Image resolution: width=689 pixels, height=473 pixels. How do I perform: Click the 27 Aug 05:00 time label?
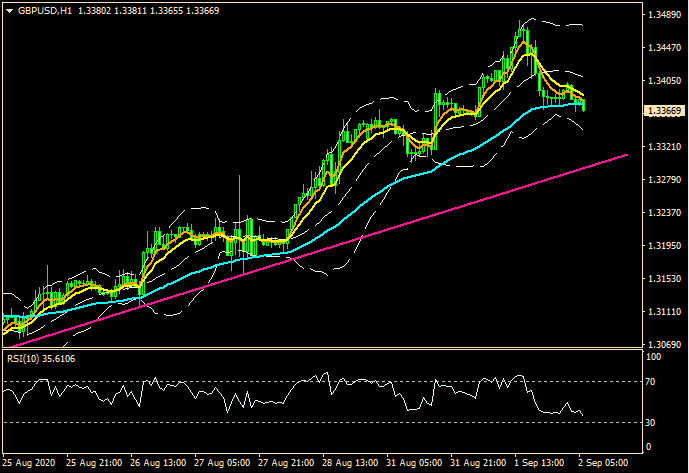pyautogui.click(x=220, y=464)
